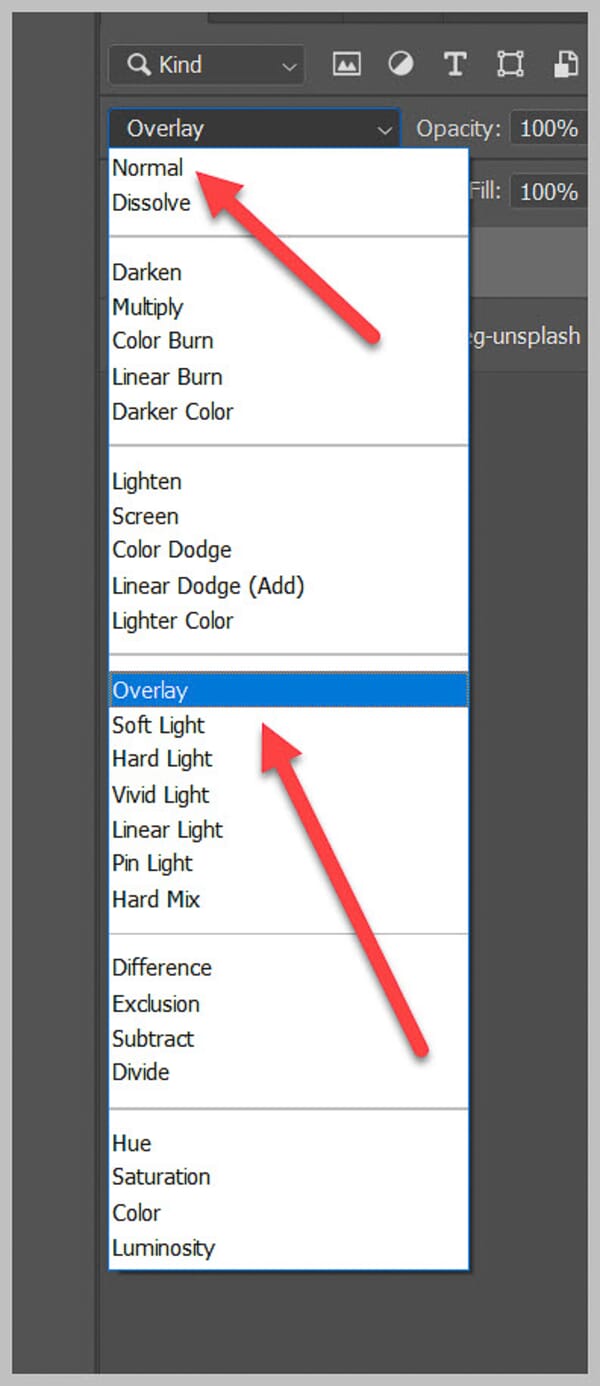Select the Luminosity blend mode

(164, 1248)
